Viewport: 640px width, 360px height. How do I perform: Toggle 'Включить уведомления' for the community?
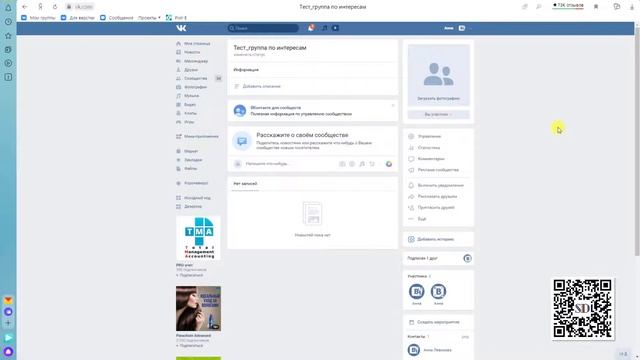(x=436, y=185)
